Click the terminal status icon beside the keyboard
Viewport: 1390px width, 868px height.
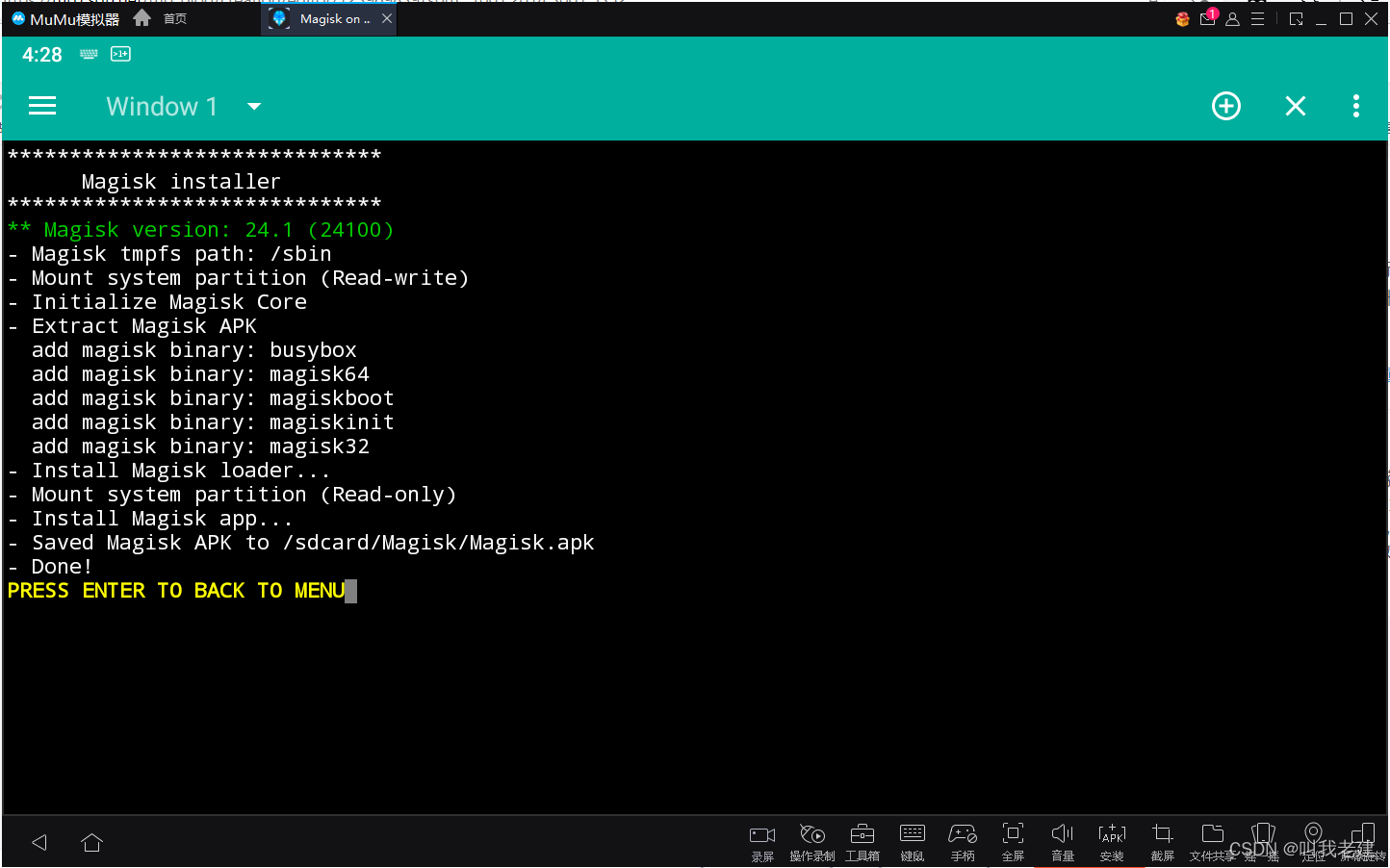pyautogui.click(x=120, y=54)
